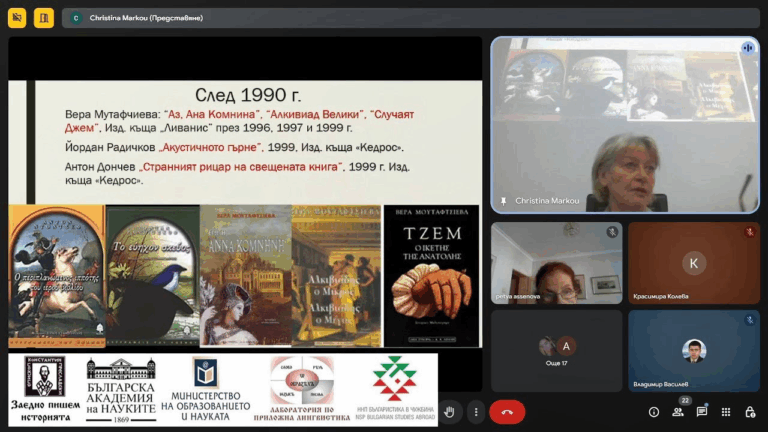The image size is (768, 432).
Task: Show the people list with 22 participants
Action: click(678, 411)
